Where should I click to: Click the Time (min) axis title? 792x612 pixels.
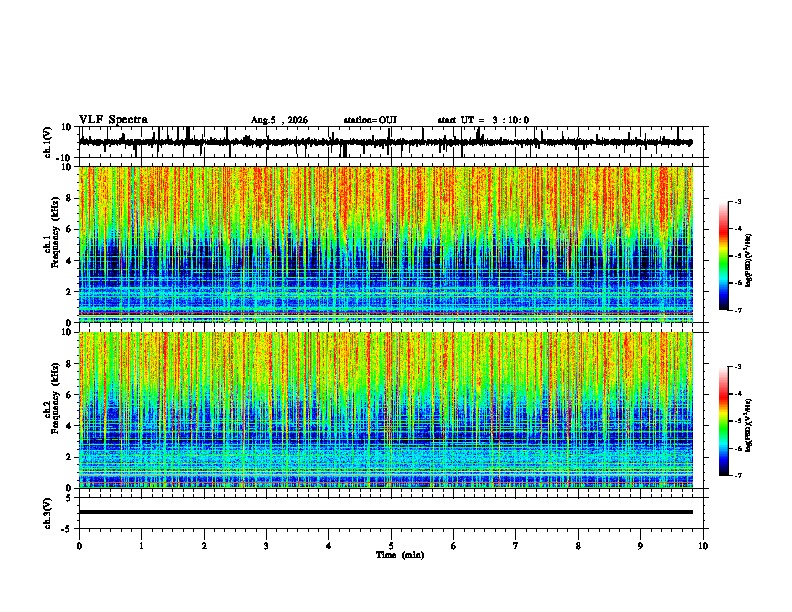400,555
